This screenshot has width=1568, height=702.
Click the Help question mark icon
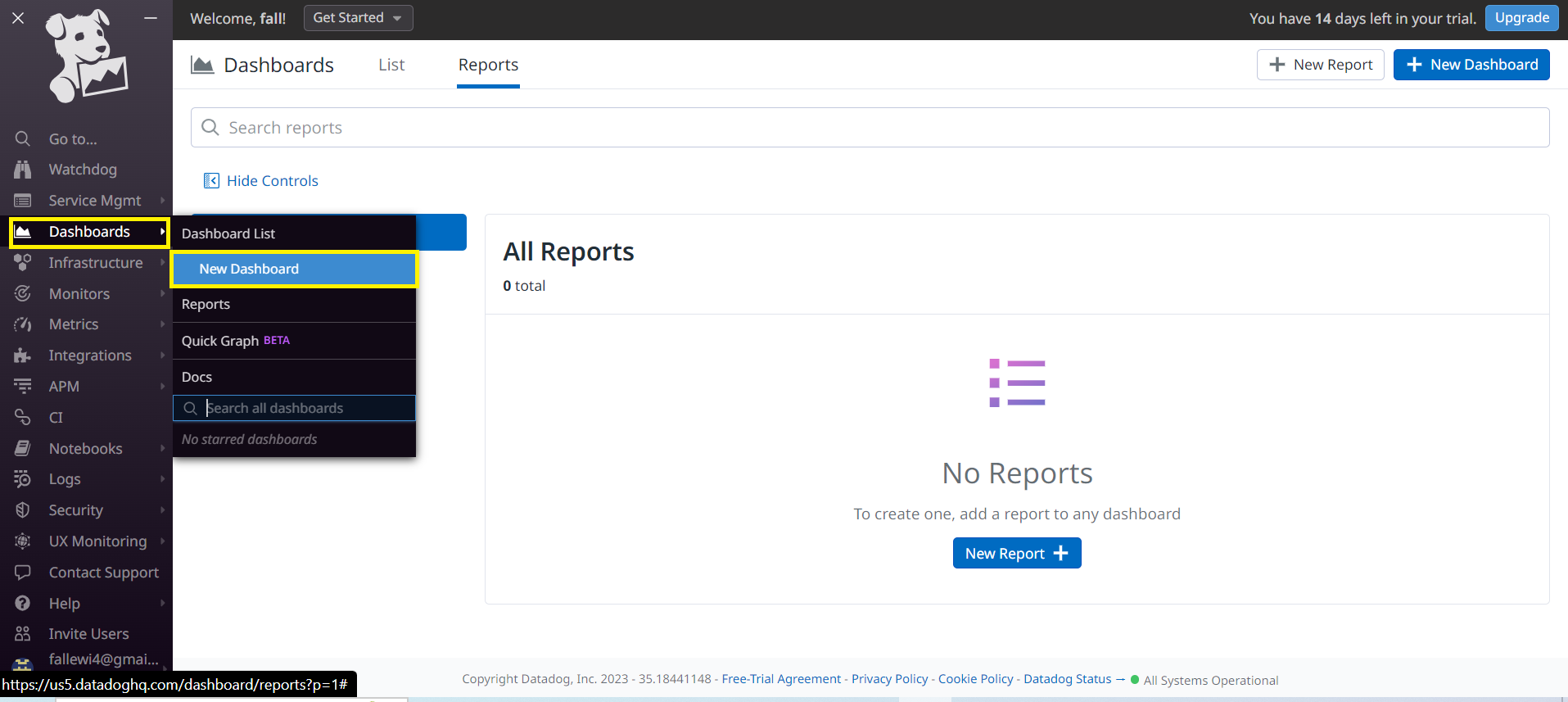click(23, 603)
